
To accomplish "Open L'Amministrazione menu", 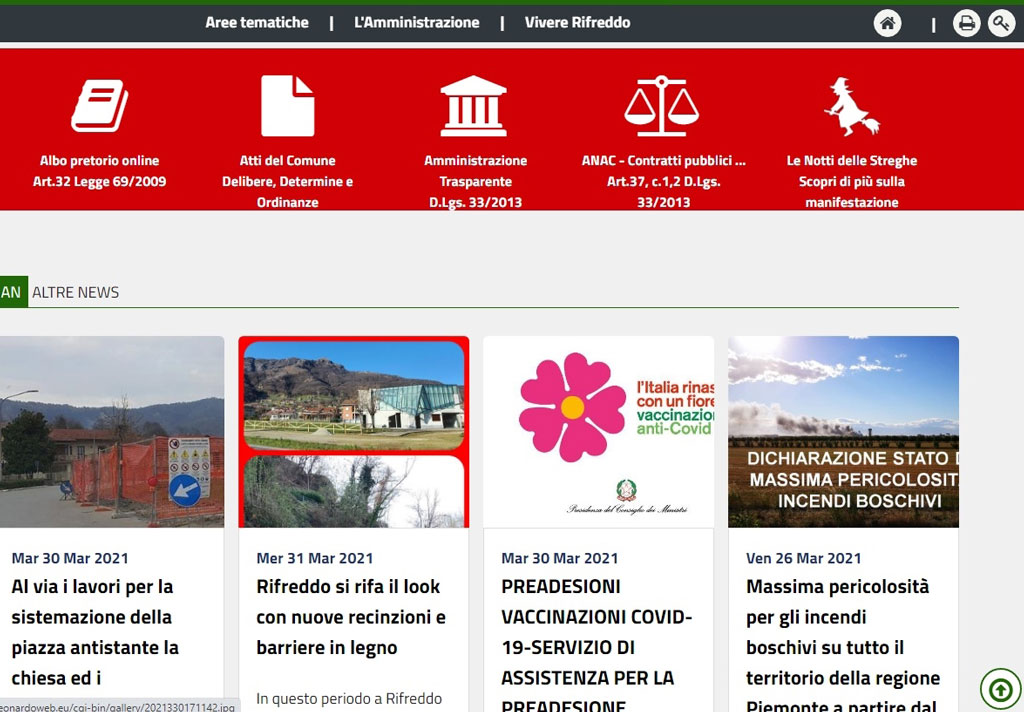I will [x=417, y=23].
